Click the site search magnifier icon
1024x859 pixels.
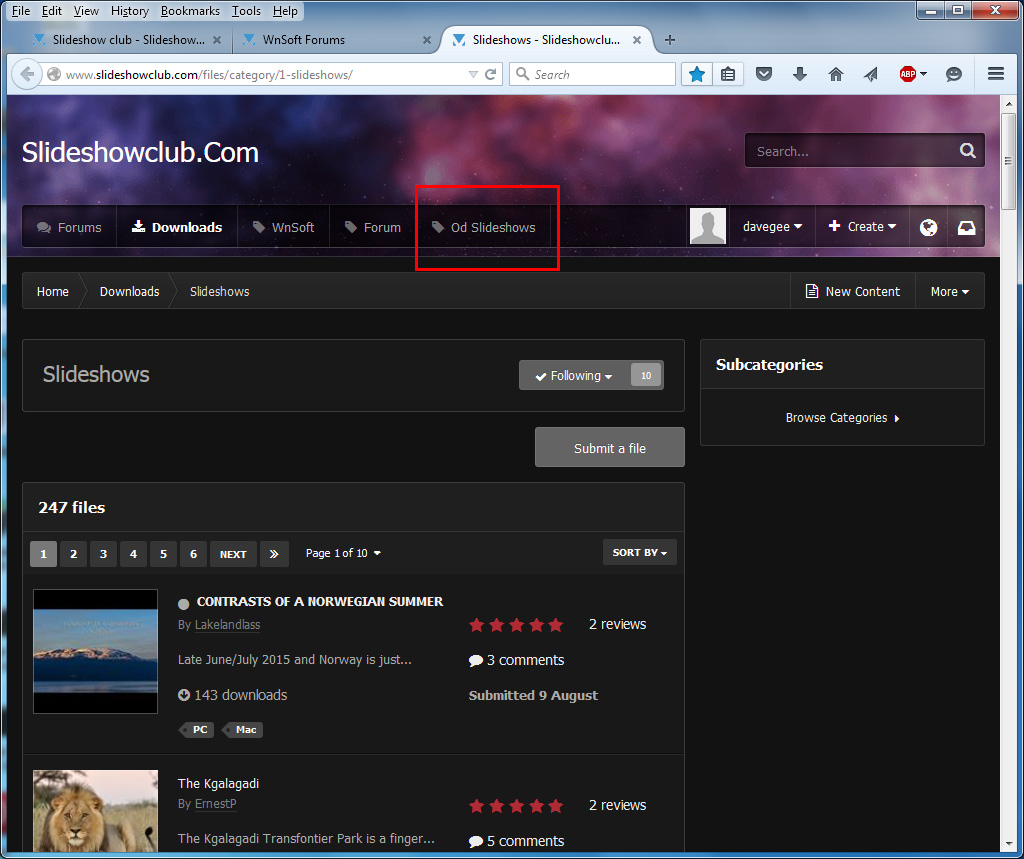pyautogui.click(x=967, y=151)
